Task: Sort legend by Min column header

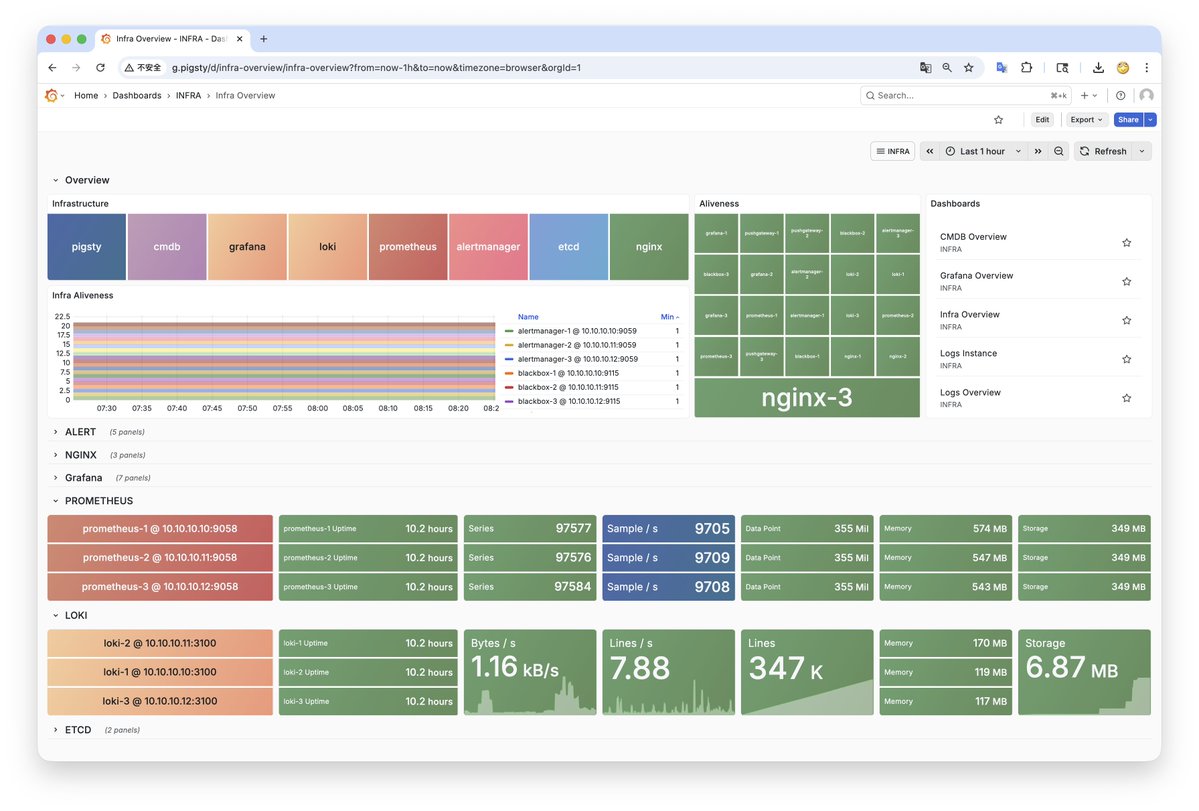Action: pyautogui.click(x=669, y=317)
